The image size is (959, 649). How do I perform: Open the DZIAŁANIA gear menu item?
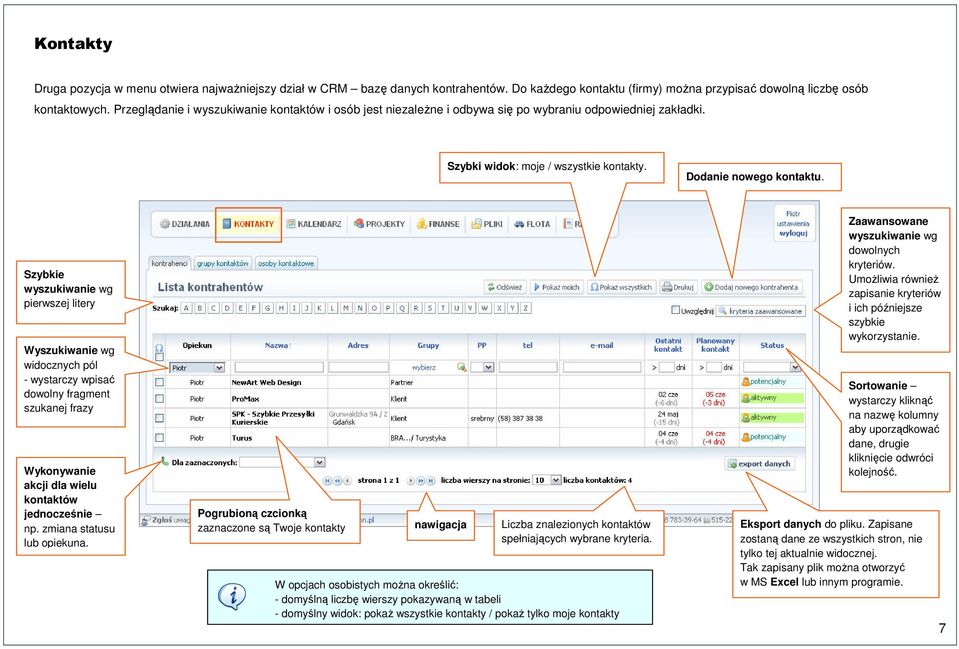coord(185,224)
